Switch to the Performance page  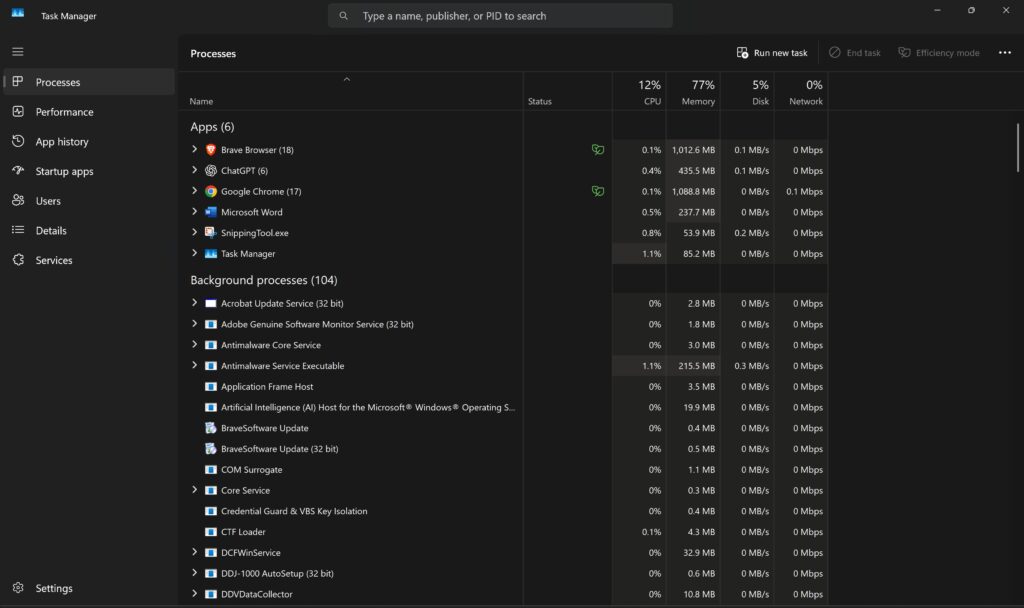[x=89, y=112]
